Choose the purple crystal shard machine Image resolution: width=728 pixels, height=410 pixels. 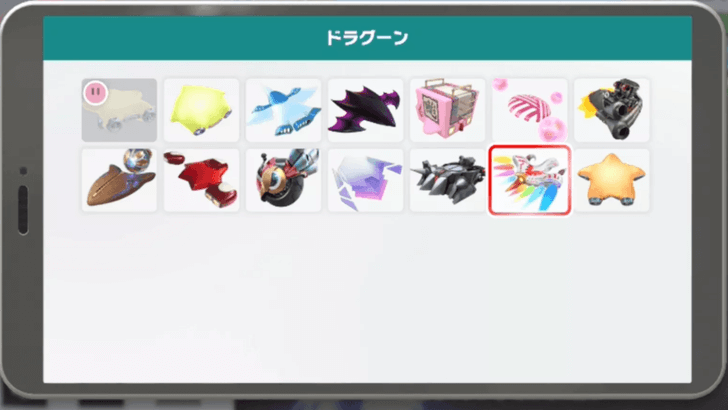(x=365, y=180)
